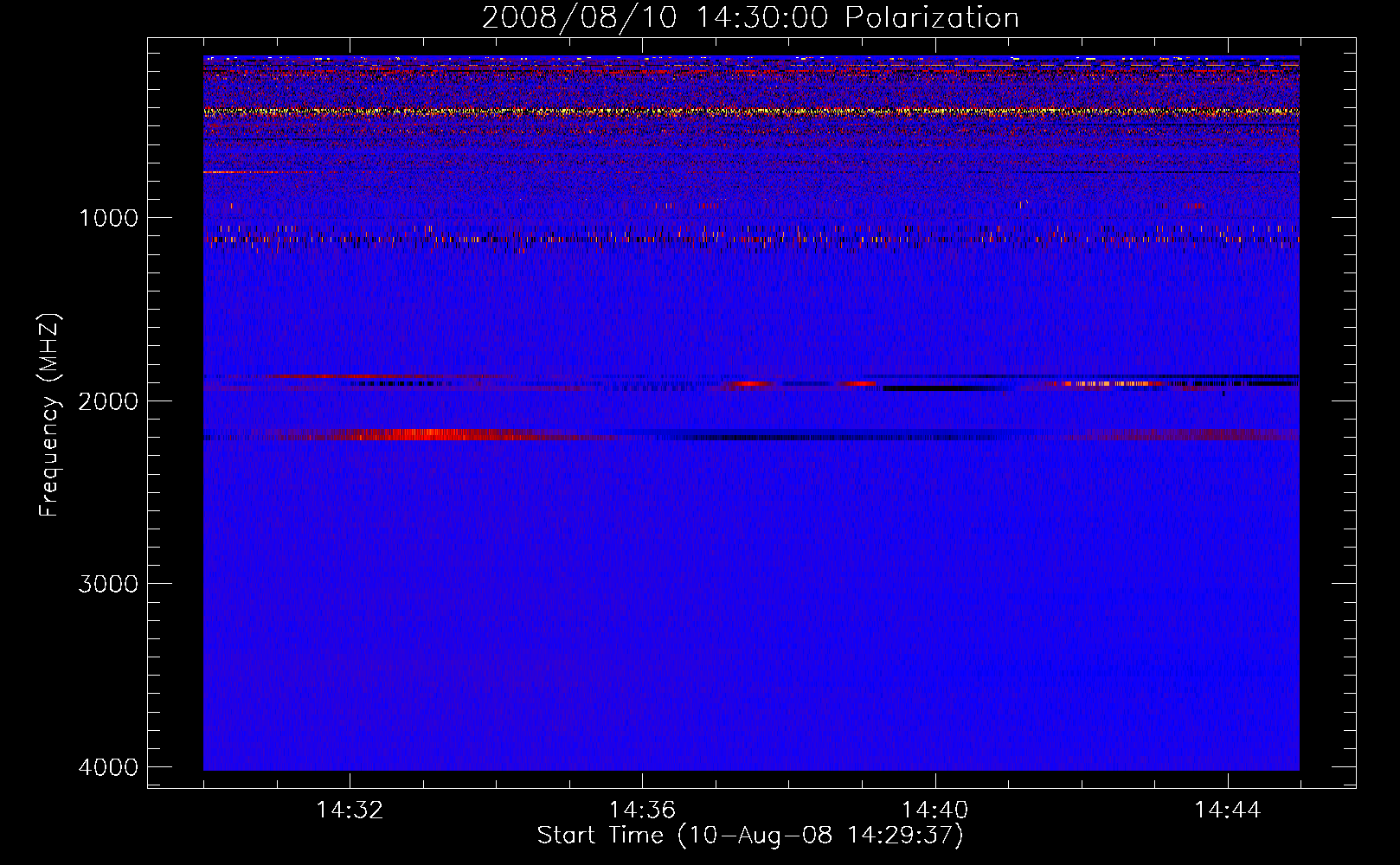
Task: Click the 1000 frequency tick label
Action: pos(109,218)
